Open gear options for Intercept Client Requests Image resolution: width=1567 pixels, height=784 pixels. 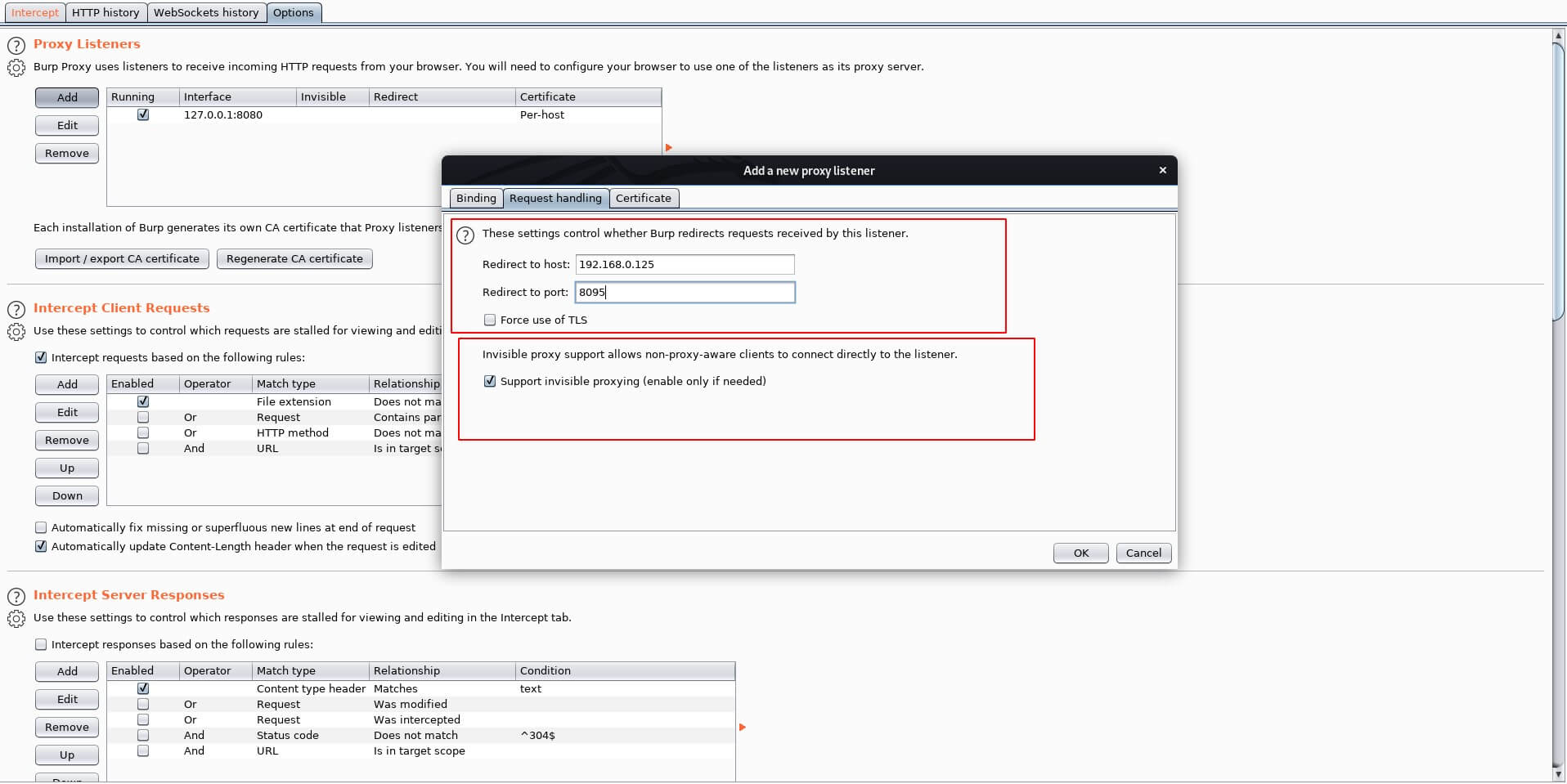(x=16, y=332)
